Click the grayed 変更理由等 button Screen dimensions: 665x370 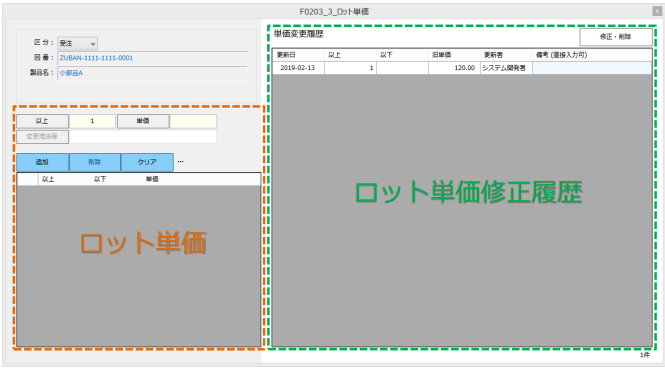[42, 137]
